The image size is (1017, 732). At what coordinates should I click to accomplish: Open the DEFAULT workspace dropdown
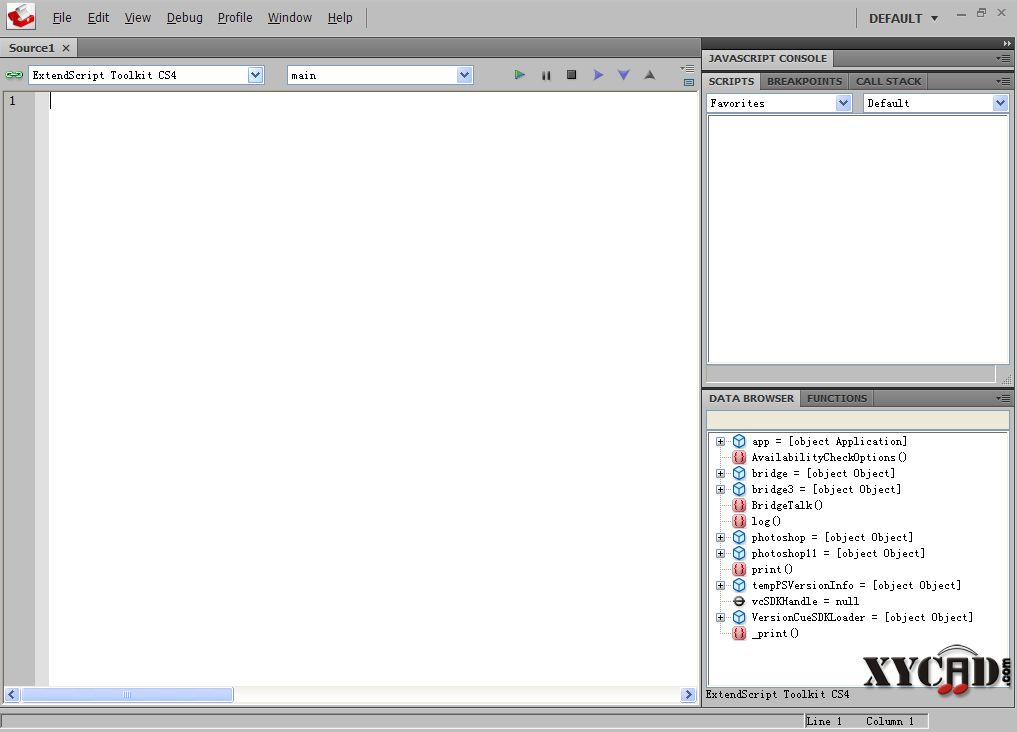click(x=903, y=18)
